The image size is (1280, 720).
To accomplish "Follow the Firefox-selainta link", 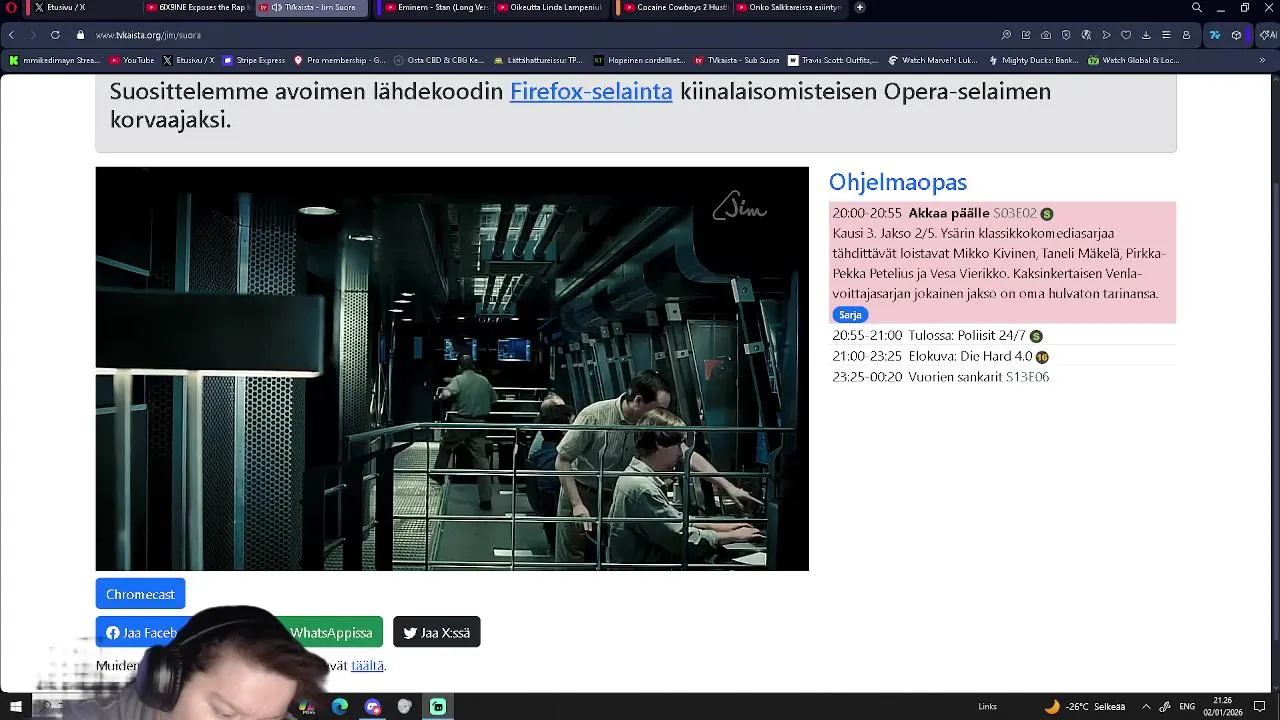I will 591,91.
